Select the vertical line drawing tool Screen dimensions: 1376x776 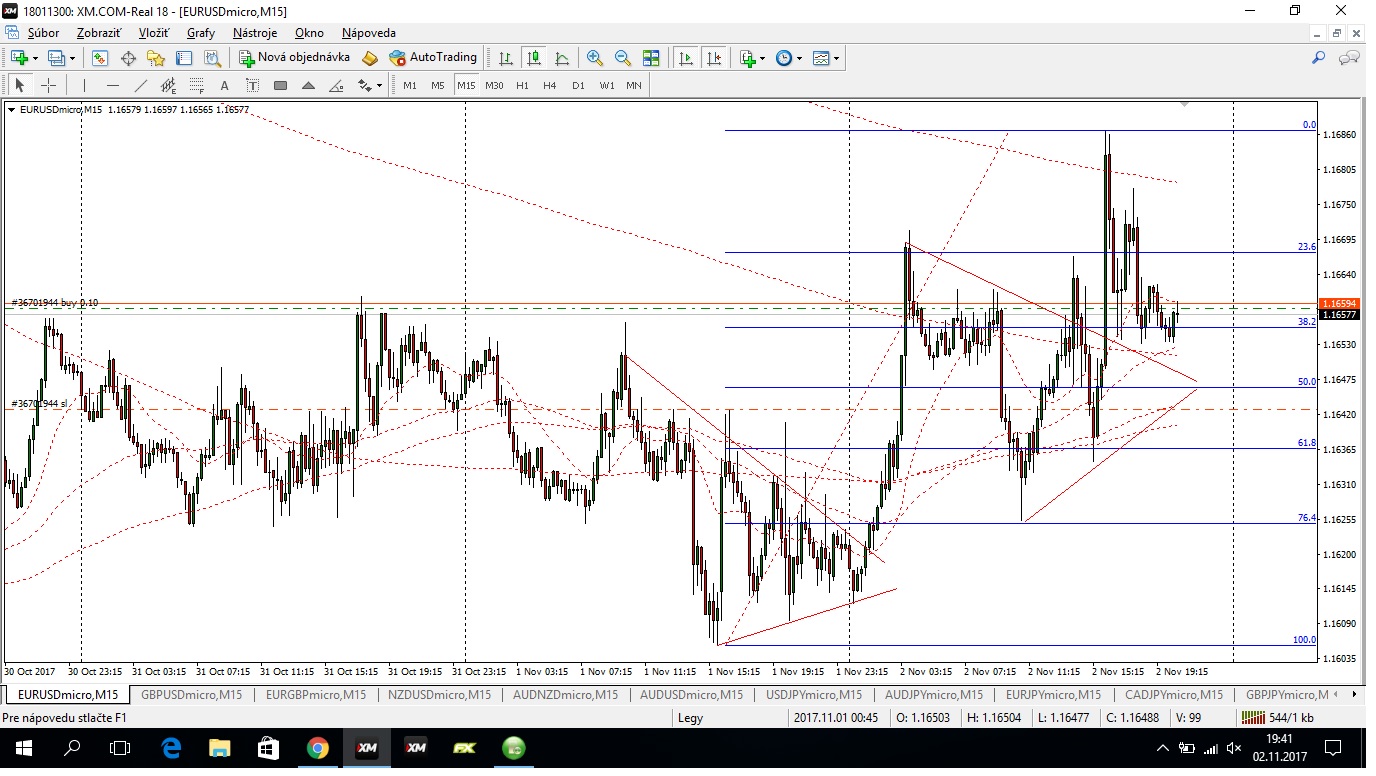point(85,85)
